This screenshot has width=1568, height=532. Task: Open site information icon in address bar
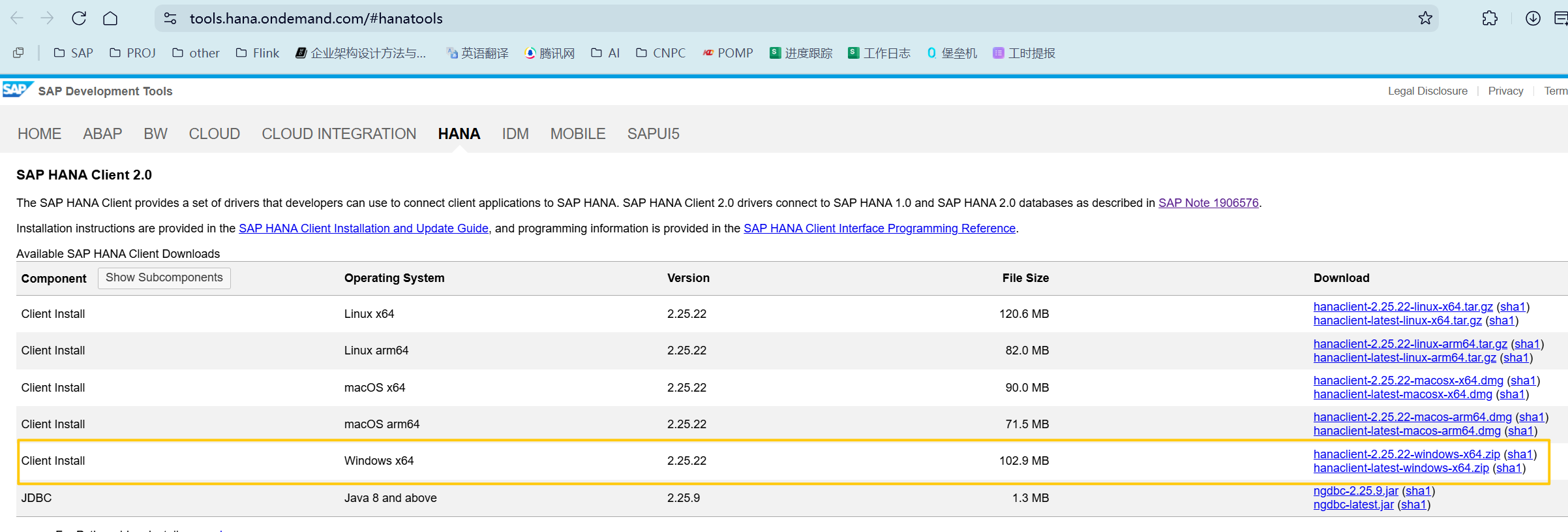(x=170, y=18)
